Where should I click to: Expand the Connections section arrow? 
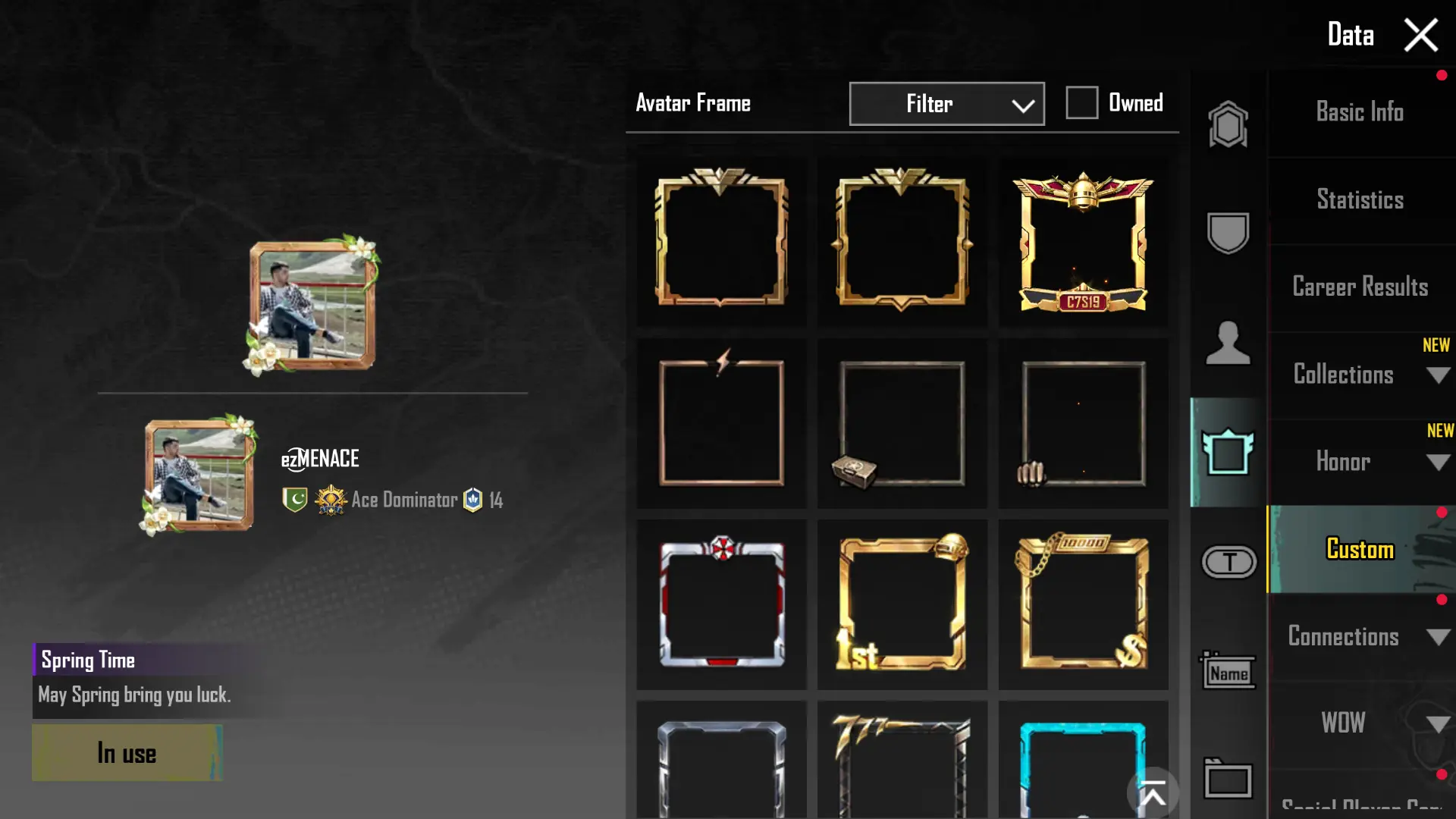pos(1438,637)
